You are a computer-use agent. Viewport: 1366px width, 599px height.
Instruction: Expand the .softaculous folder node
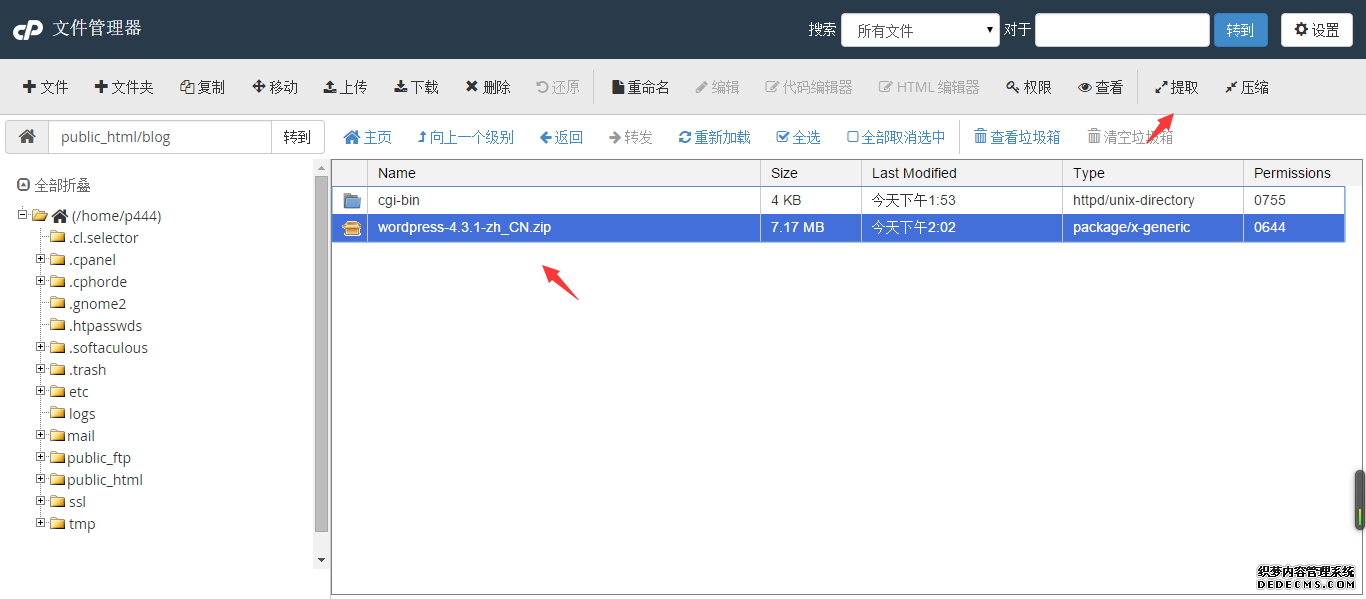coord(41,347)
